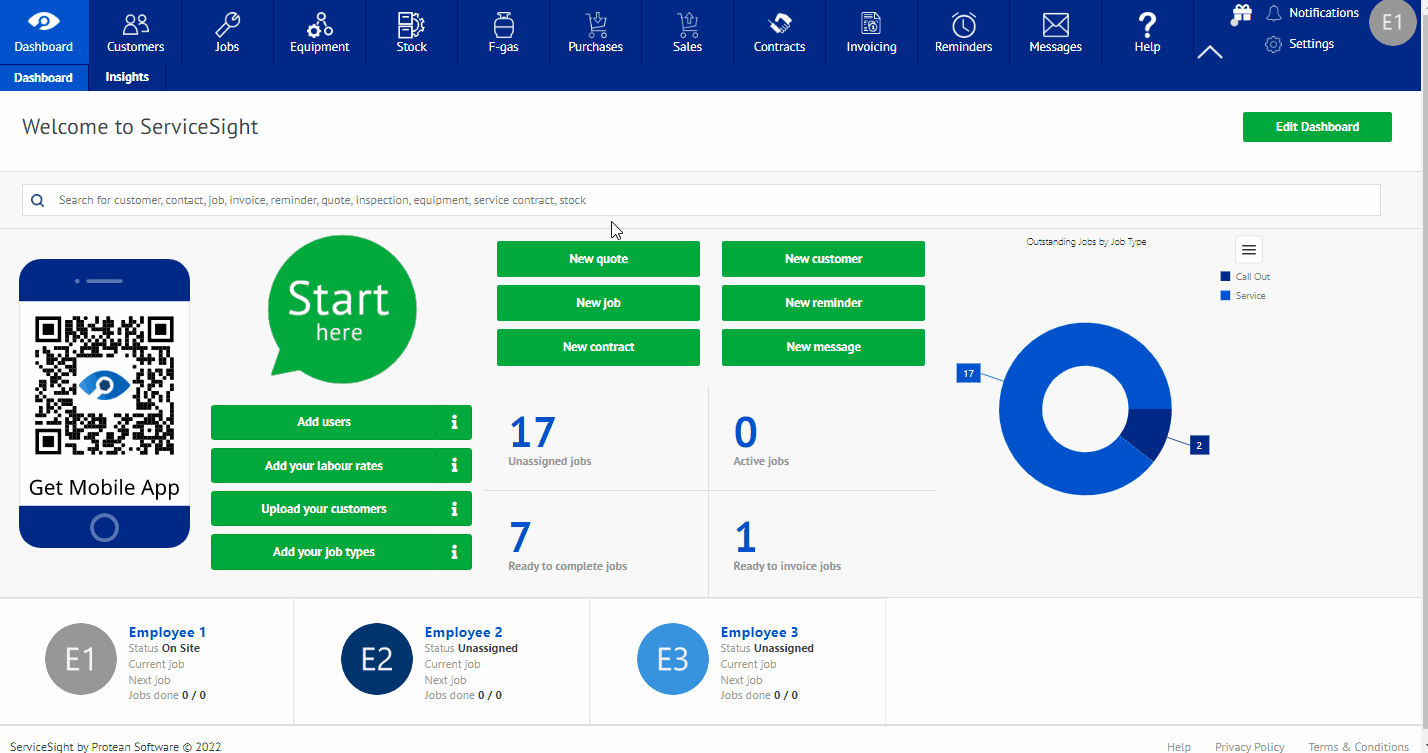Image resolution: width=1428 pixels, height=753 pixels.
Task: Open the Employee 3 link
Action: pyautogui.click(x=759, y=632)
